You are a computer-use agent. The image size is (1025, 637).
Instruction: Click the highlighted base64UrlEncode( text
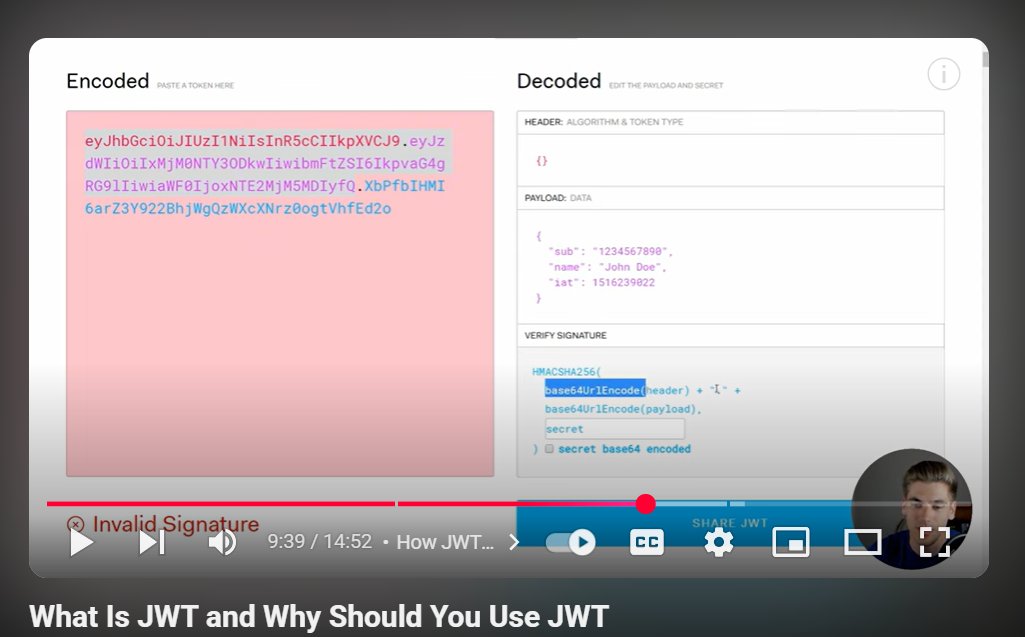coord(595,390)
